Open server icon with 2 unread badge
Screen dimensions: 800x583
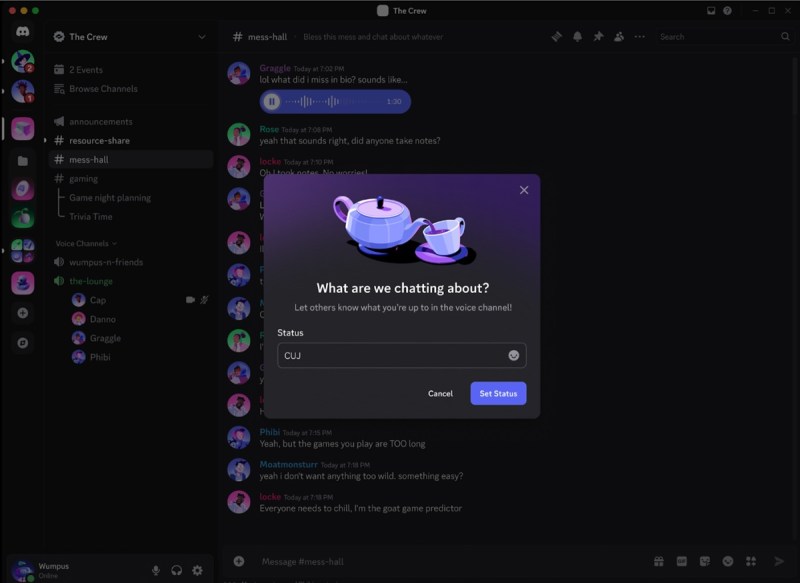23,61
